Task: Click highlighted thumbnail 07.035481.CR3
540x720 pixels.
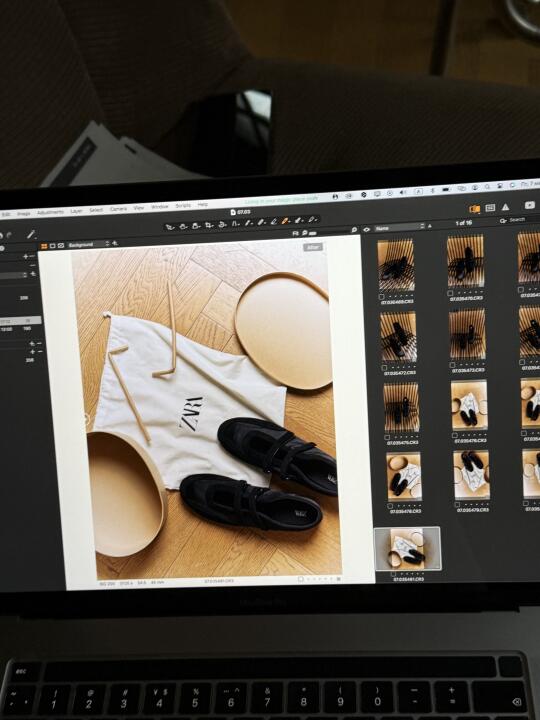Action: (x=407, y=548)
